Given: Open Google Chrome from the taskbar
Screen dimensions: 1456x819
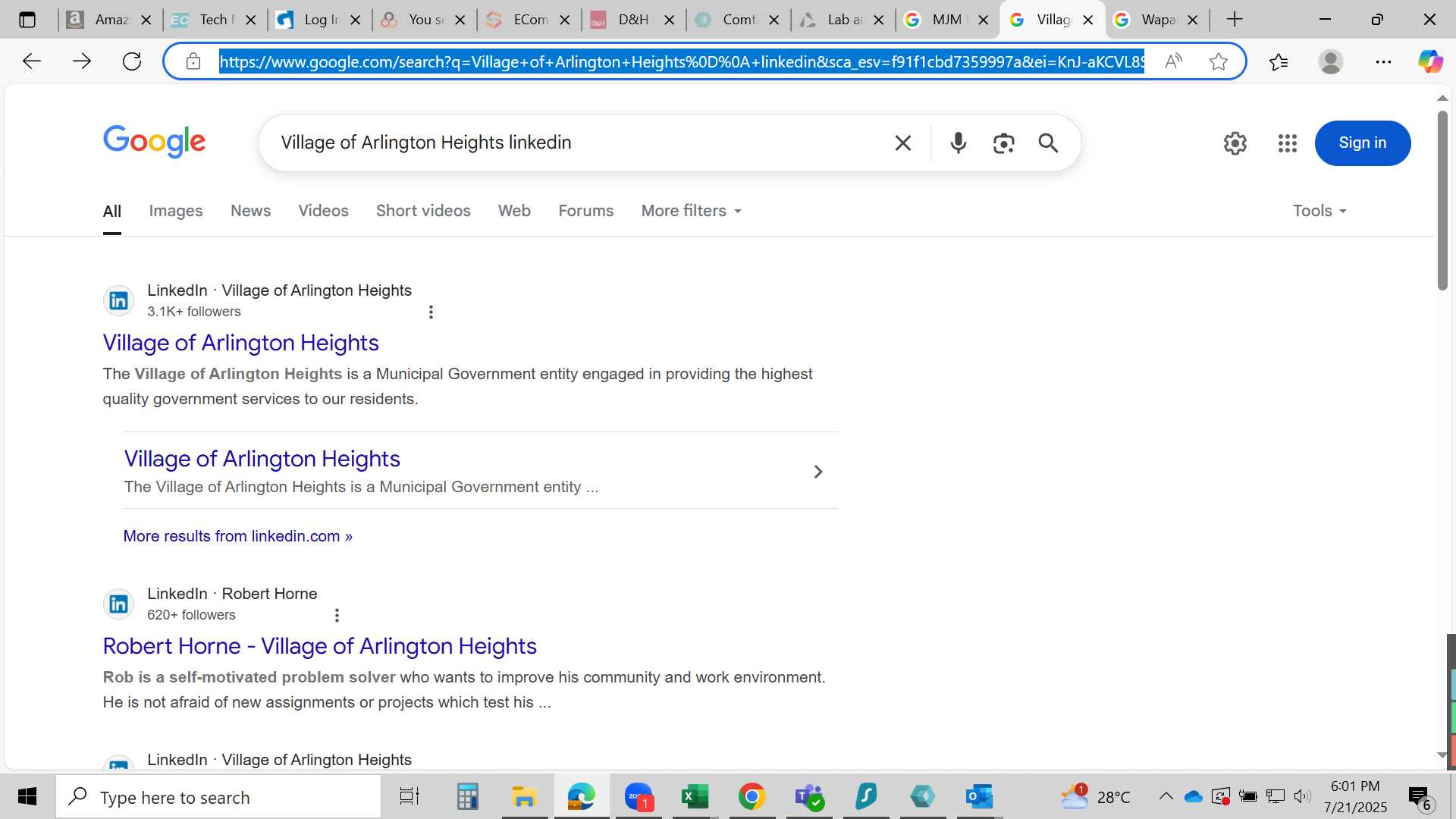Looking at the screenshot, I should tap(752, 797).
